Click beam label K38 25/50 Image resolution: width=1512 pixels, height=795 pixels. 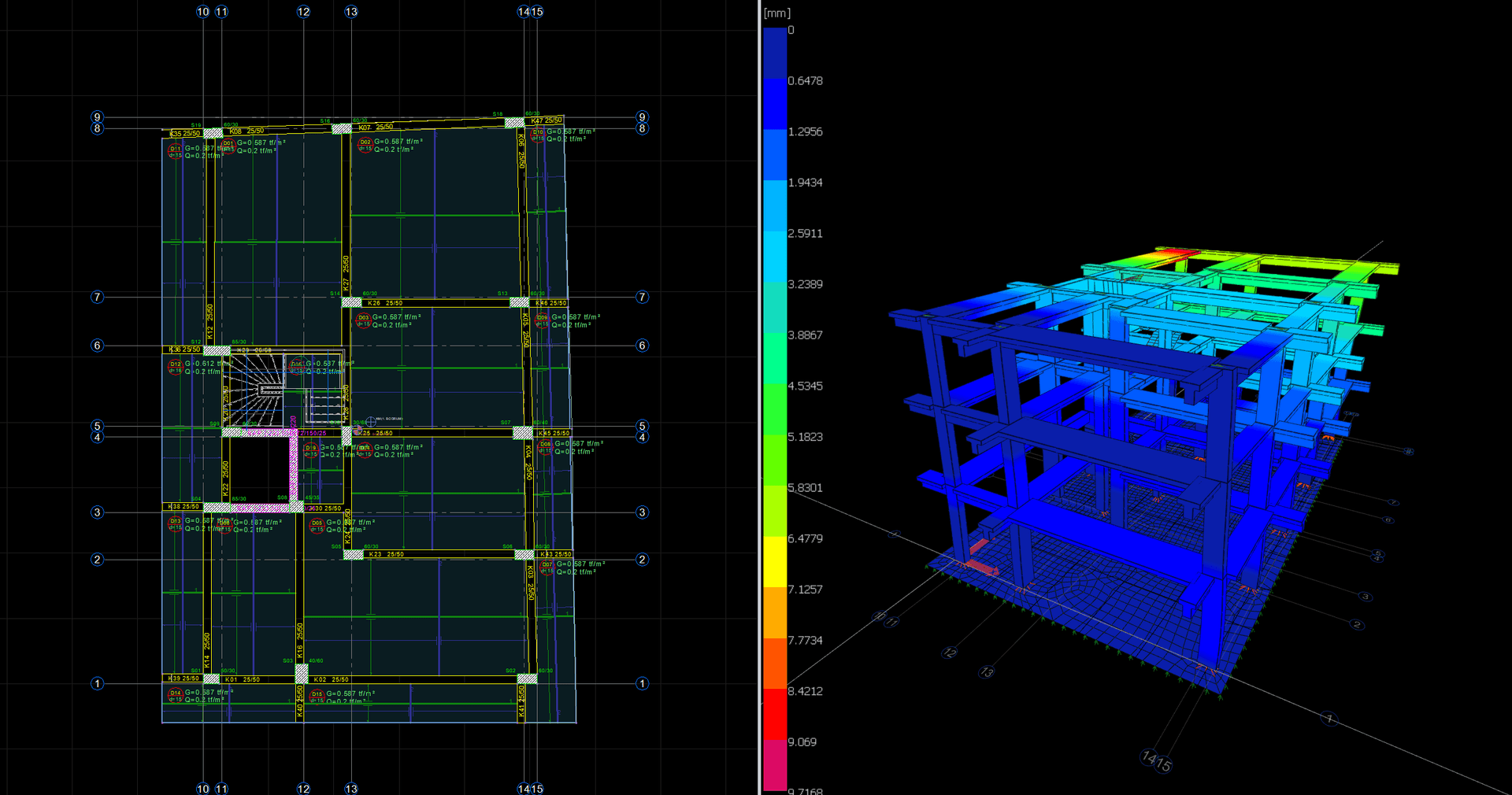(x=184, y=507)
